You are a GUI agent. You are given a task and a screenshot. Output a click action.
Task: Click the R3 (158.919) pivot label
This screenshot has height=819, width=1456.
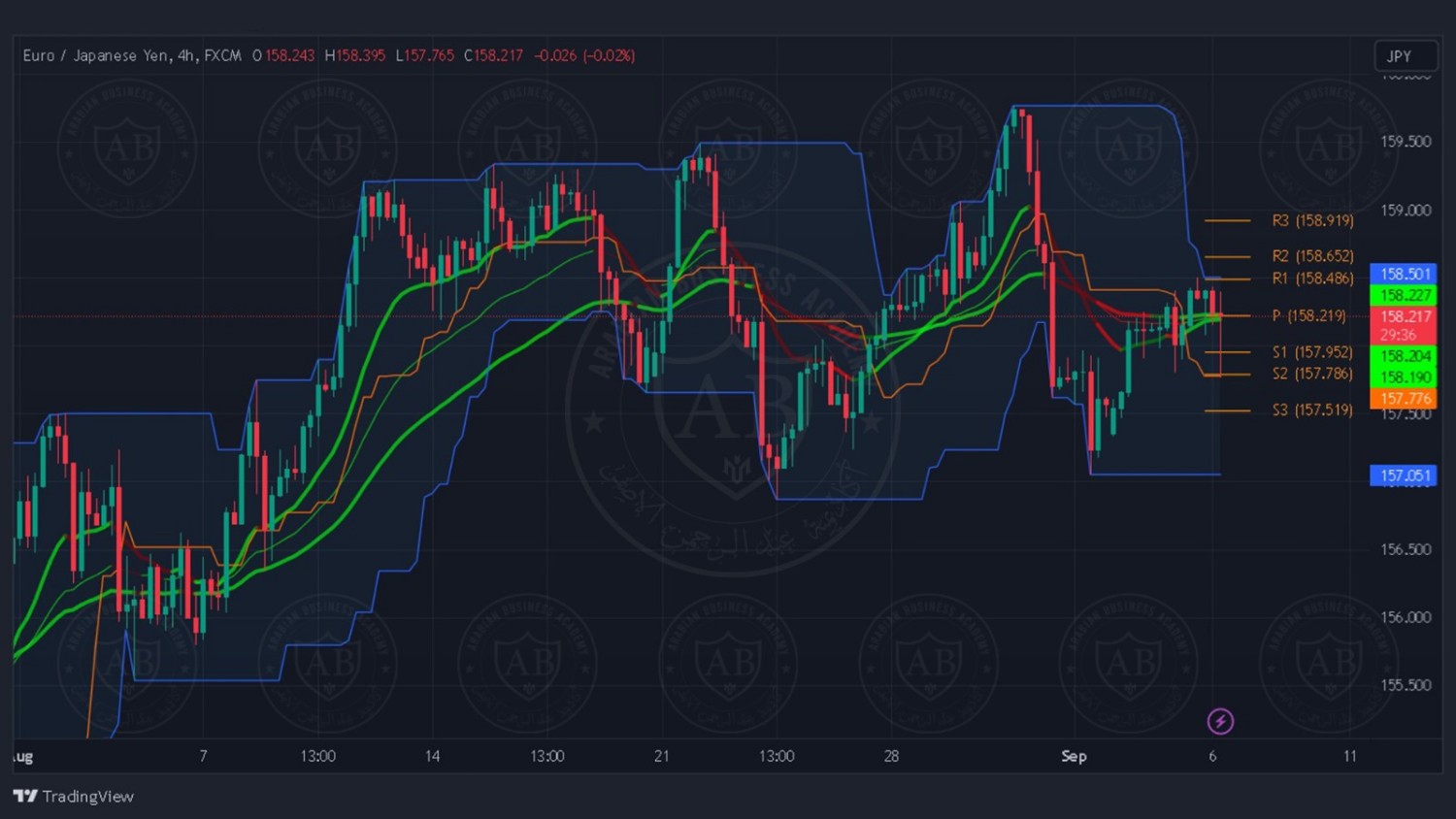tap(1312, 220)
